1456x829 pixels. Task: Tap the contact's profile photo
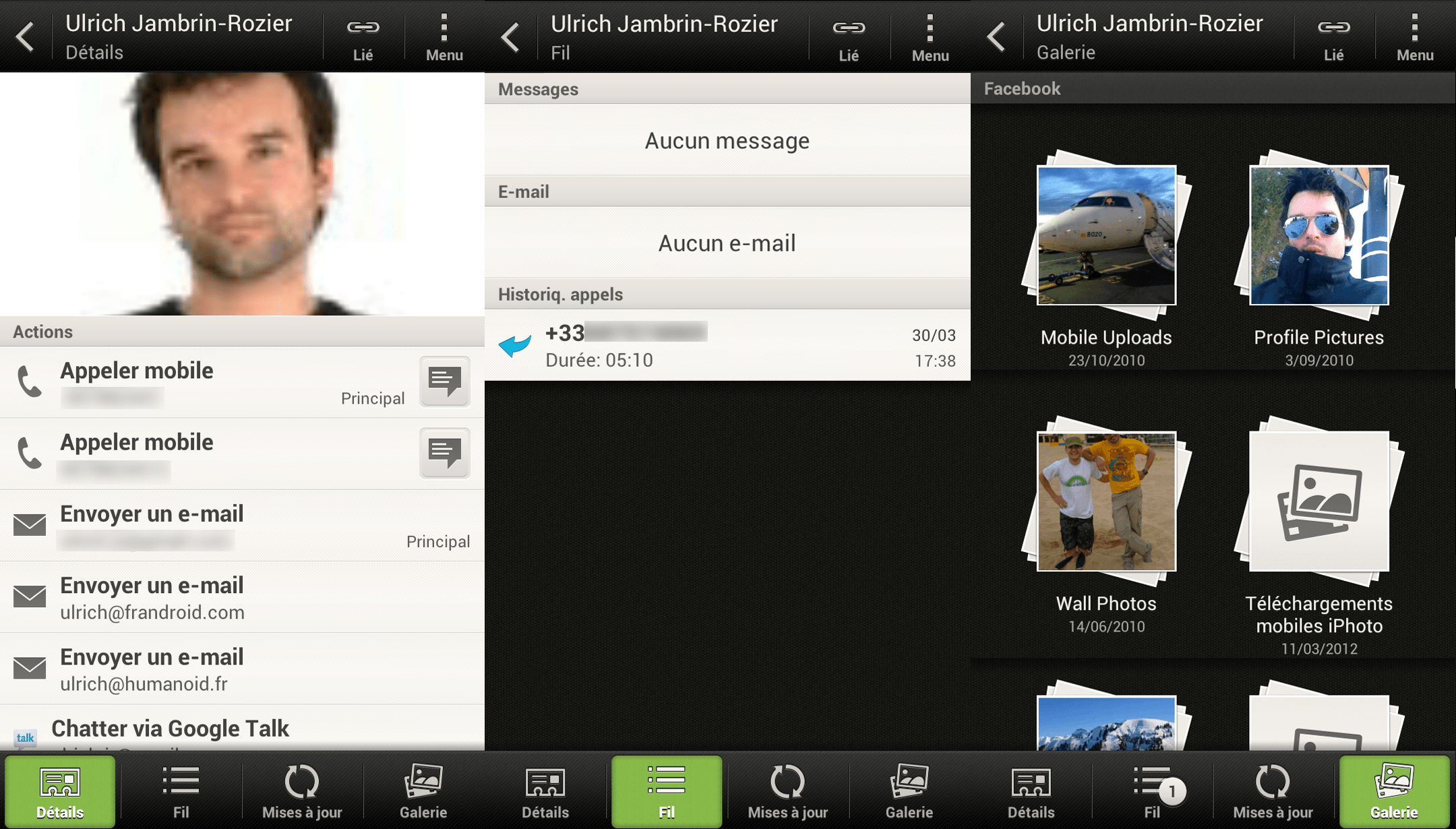point(242,194)
